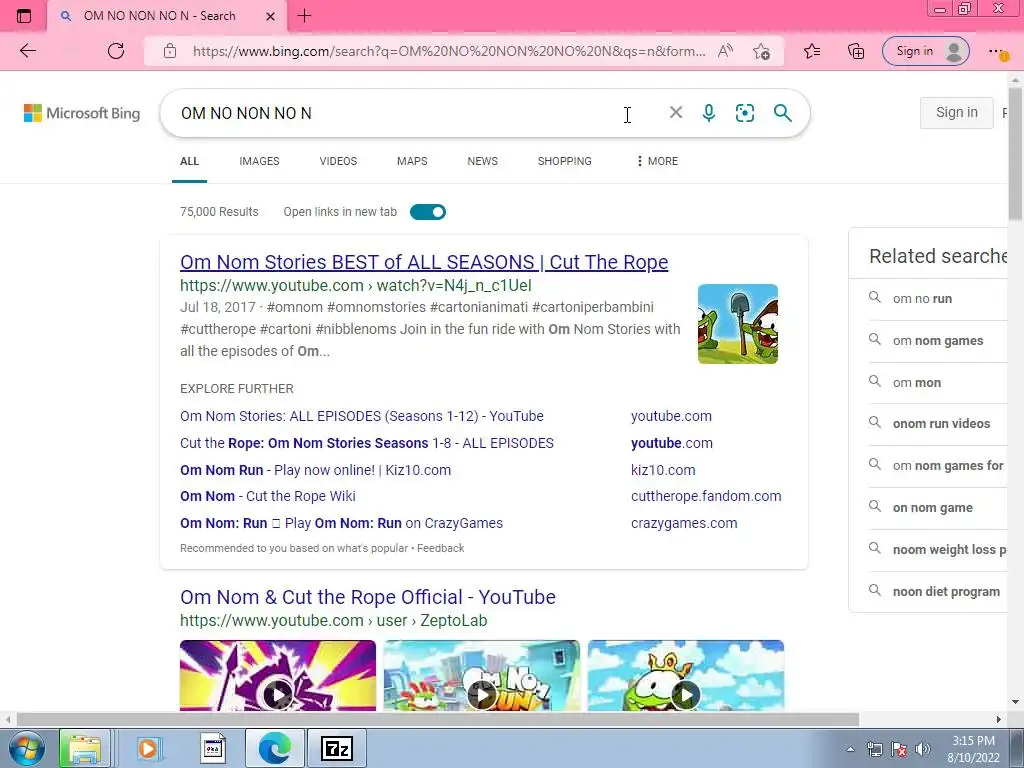Switch to the NEWS tab
The height and width of the screenshot is (768, 1024).
[x=483, y=161]
